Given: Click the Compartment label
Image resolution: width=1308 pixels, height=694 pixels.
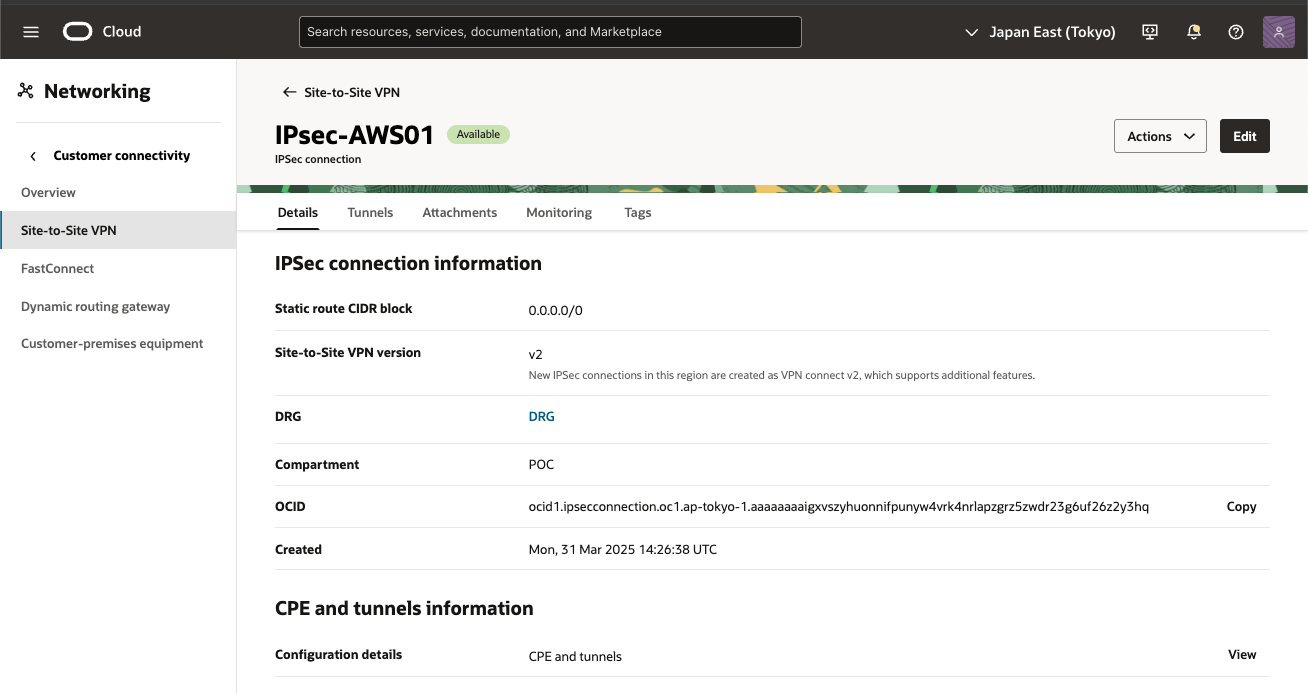Looking at the screenshot, I should [x=317, y=465].
